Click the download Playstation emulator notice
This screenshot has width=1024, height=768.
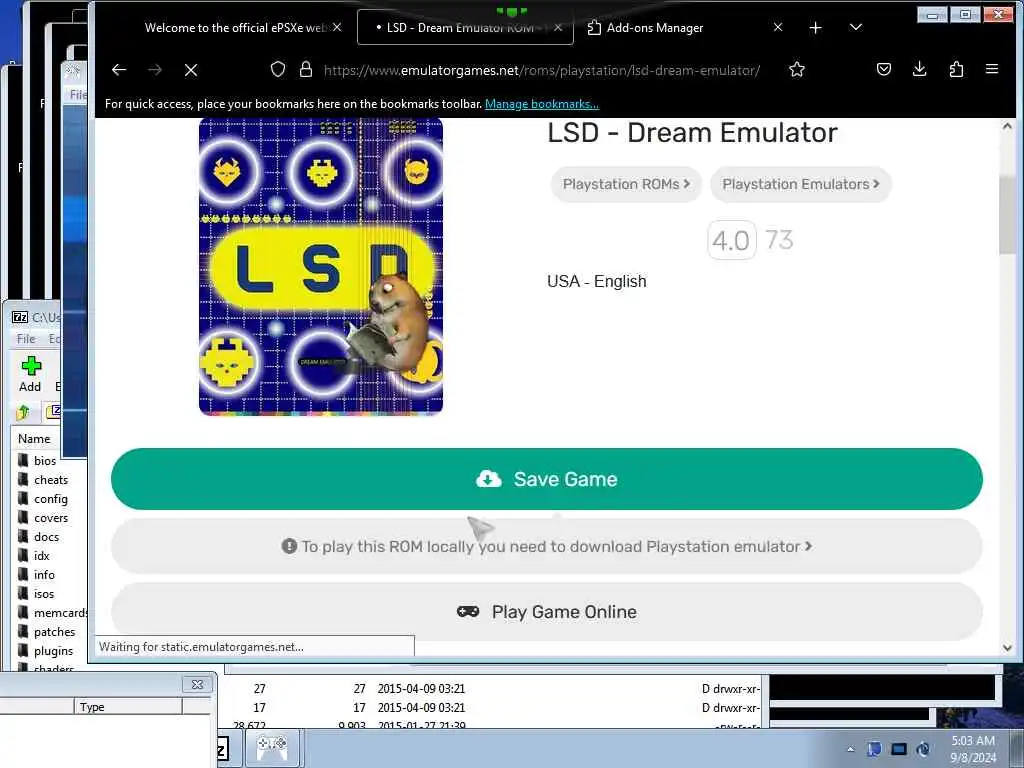click(547, 547)
